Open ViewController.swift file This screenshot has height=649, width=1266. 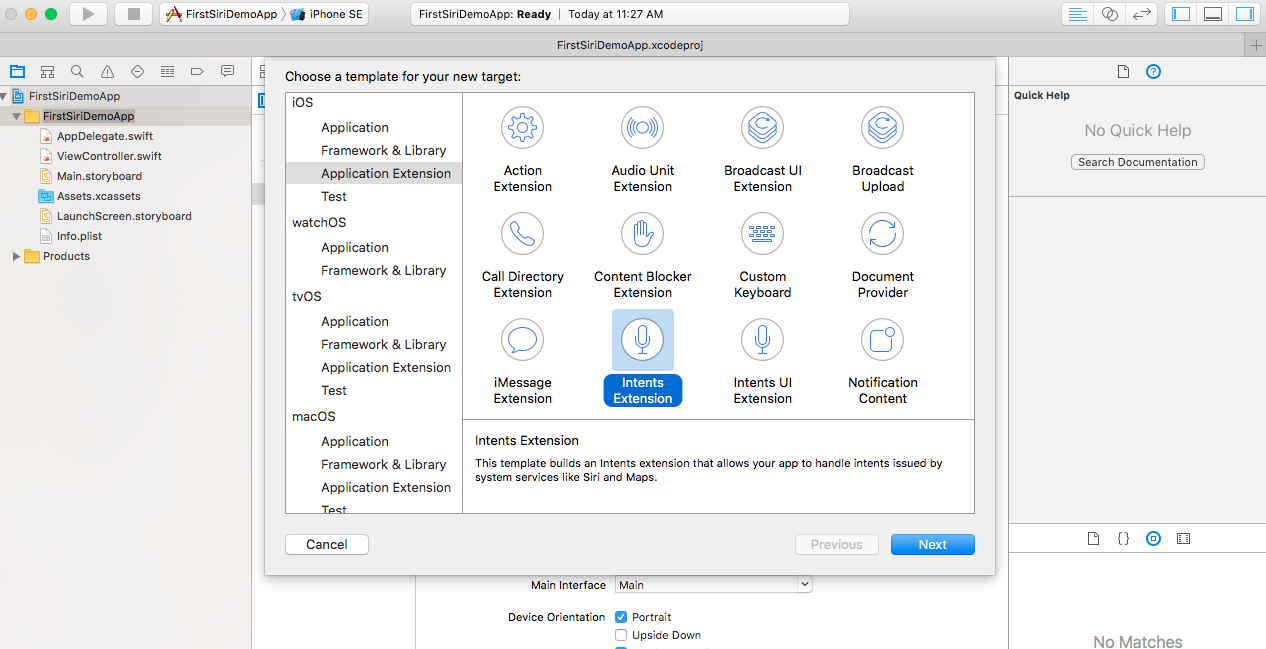(x=109, y=156)
